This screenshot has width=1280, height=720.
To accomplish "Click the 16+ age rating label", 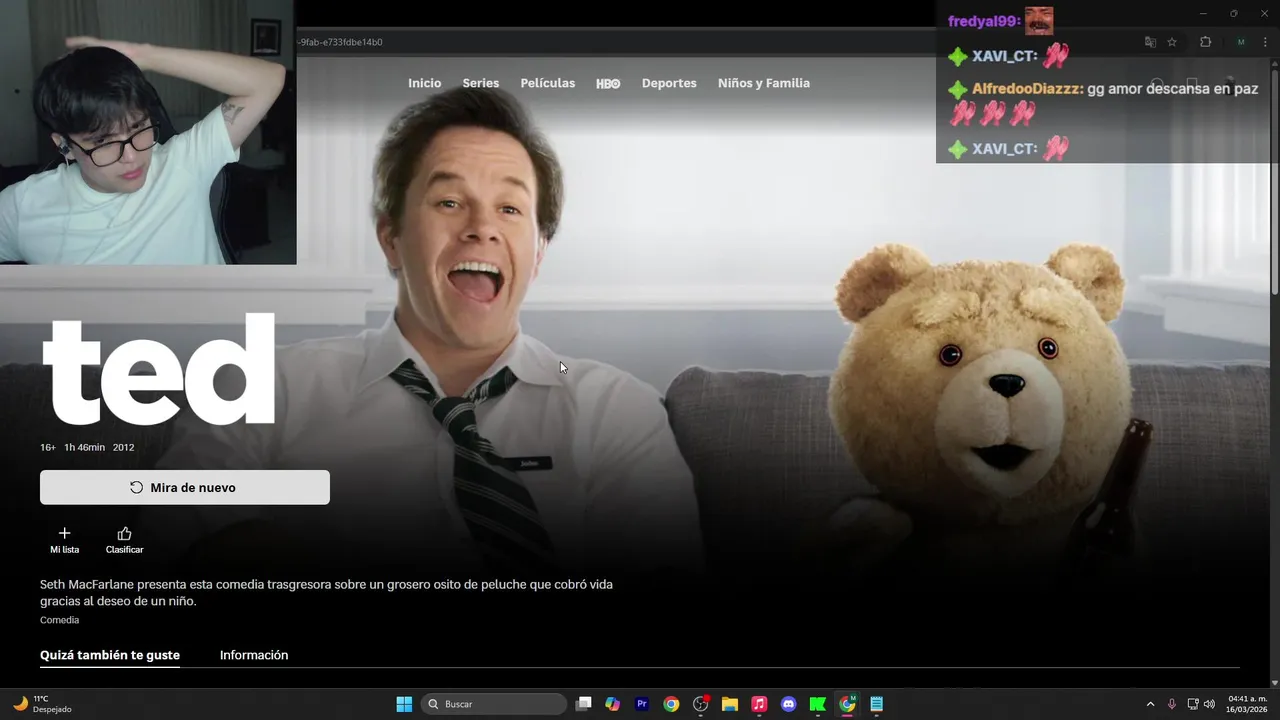I will pos(48,447).
